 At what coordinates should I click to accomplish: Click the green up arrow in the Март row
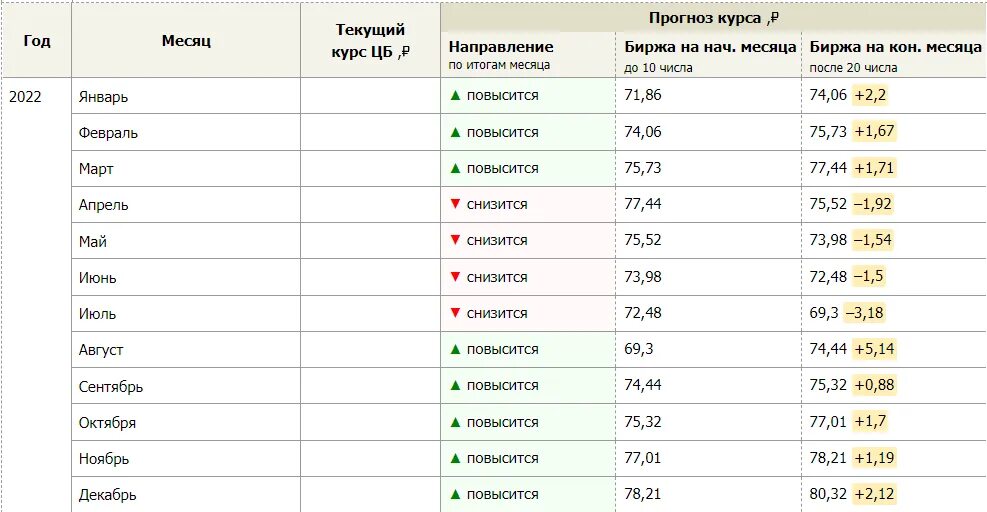coord(455,168)
